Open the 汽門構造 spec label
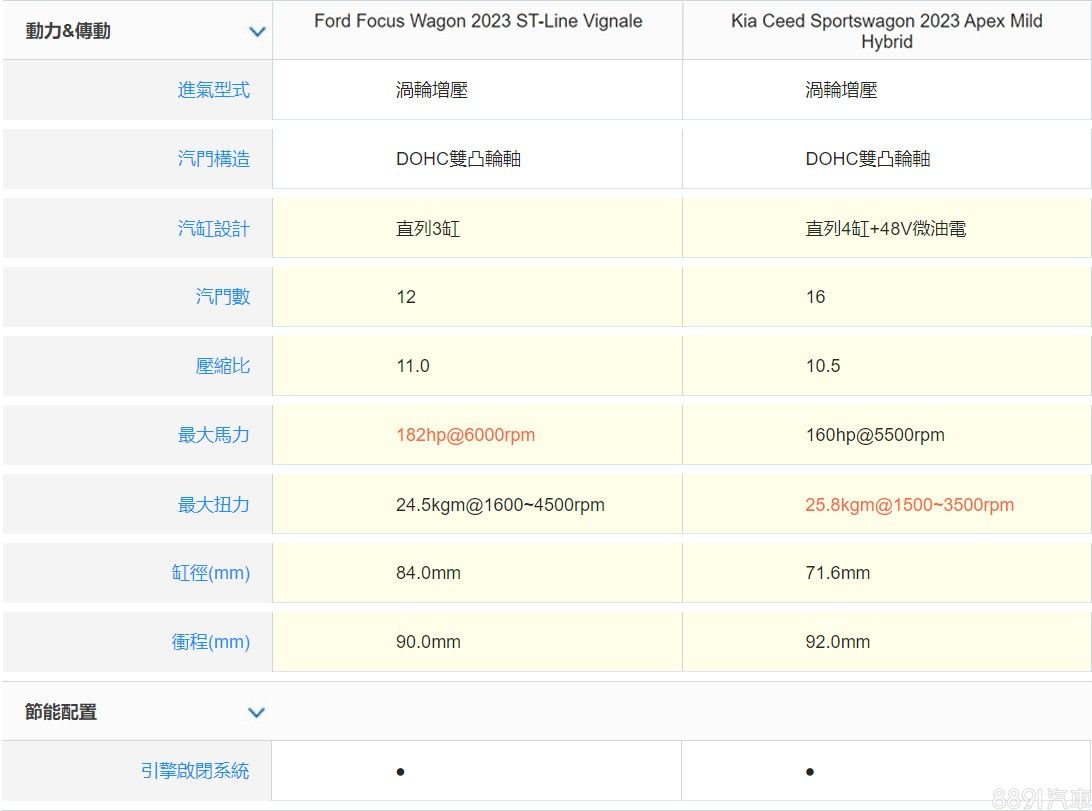This screenshot has height=811, width=1092. (213, 159)
